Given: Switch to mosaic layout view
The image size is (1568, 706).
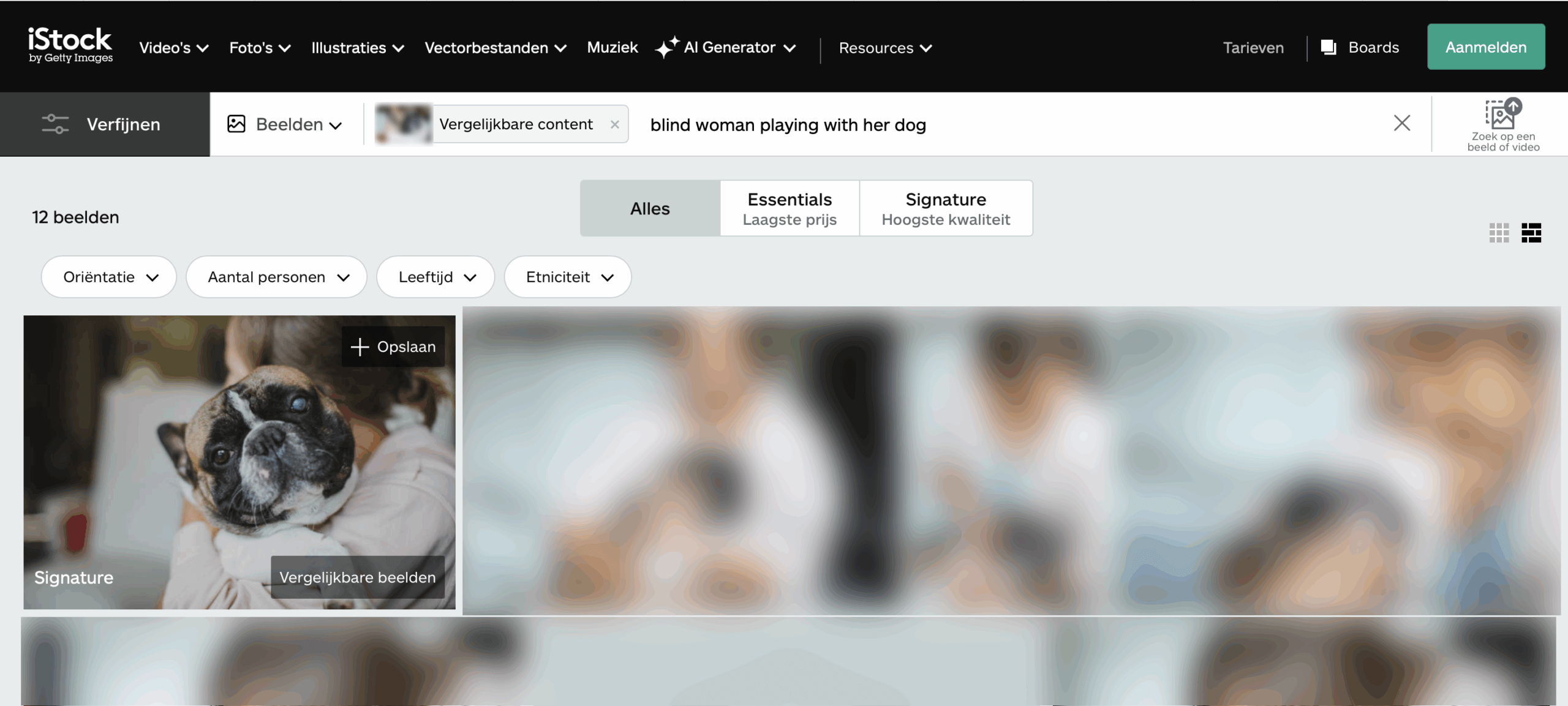Looking at the screenshot, I should tap(1531, 233).
